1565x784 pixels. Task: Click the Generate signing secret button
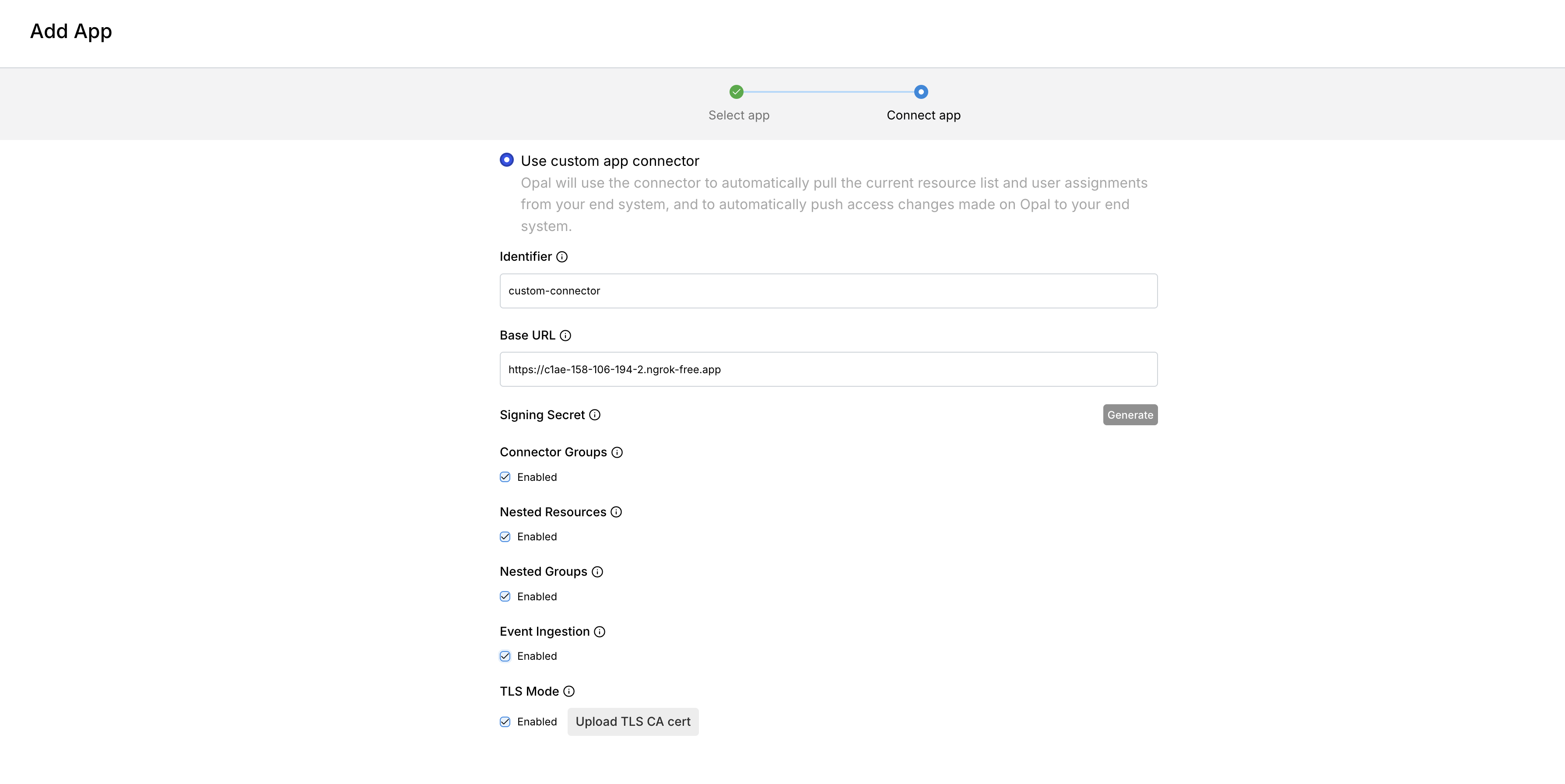[1130, 415]
